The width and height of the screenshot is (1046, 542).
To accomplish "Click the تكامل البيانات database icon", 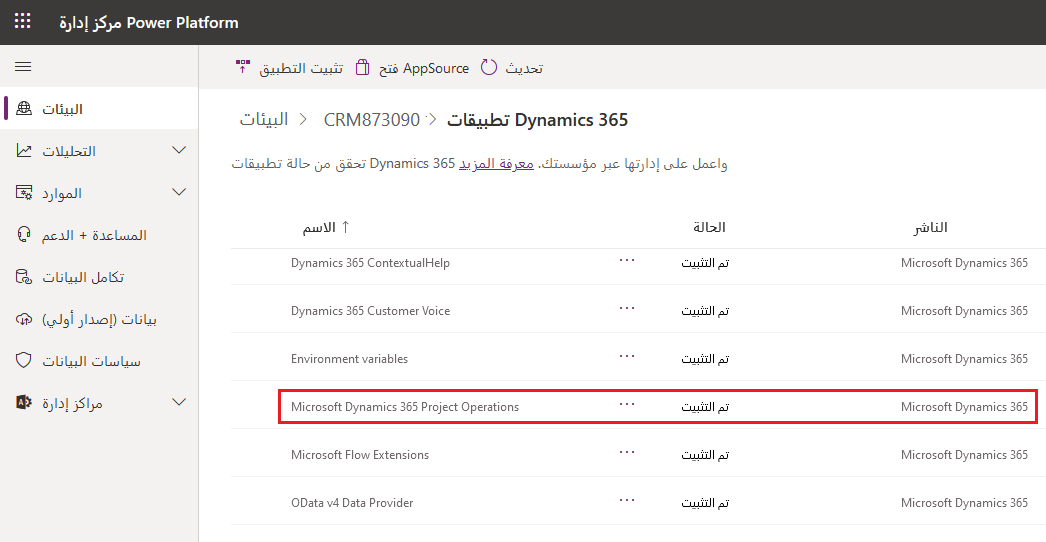I will (24, 277).
